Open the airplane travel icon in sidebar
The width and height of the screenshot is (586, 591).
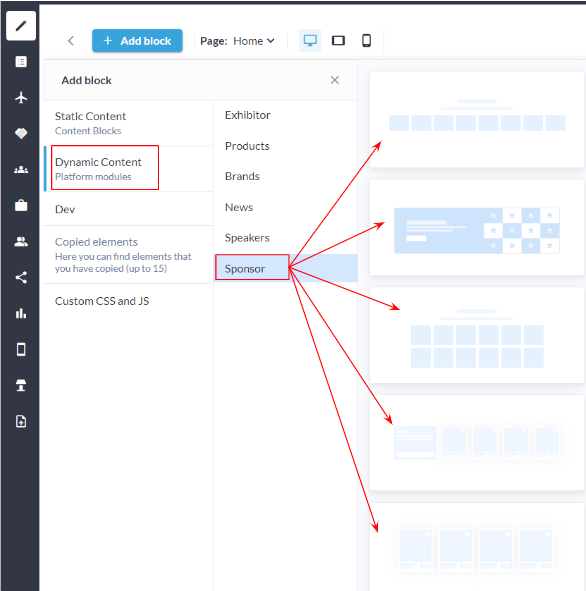click(x=21, y=98)
